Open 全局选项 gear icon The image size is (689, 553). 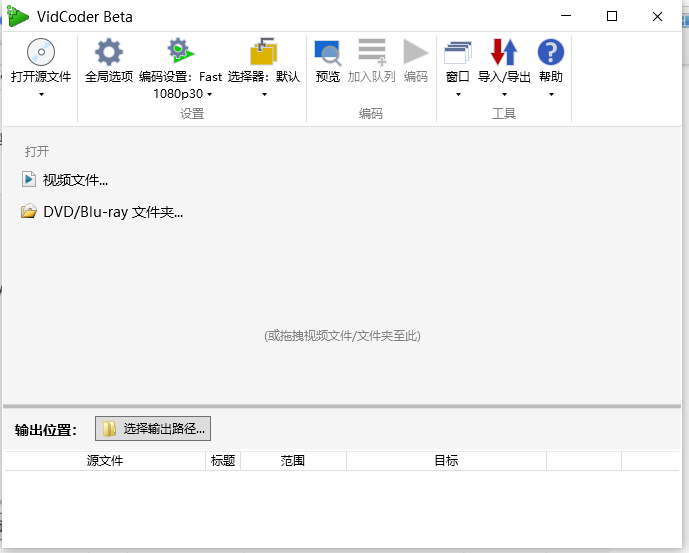tap(109, 52)
